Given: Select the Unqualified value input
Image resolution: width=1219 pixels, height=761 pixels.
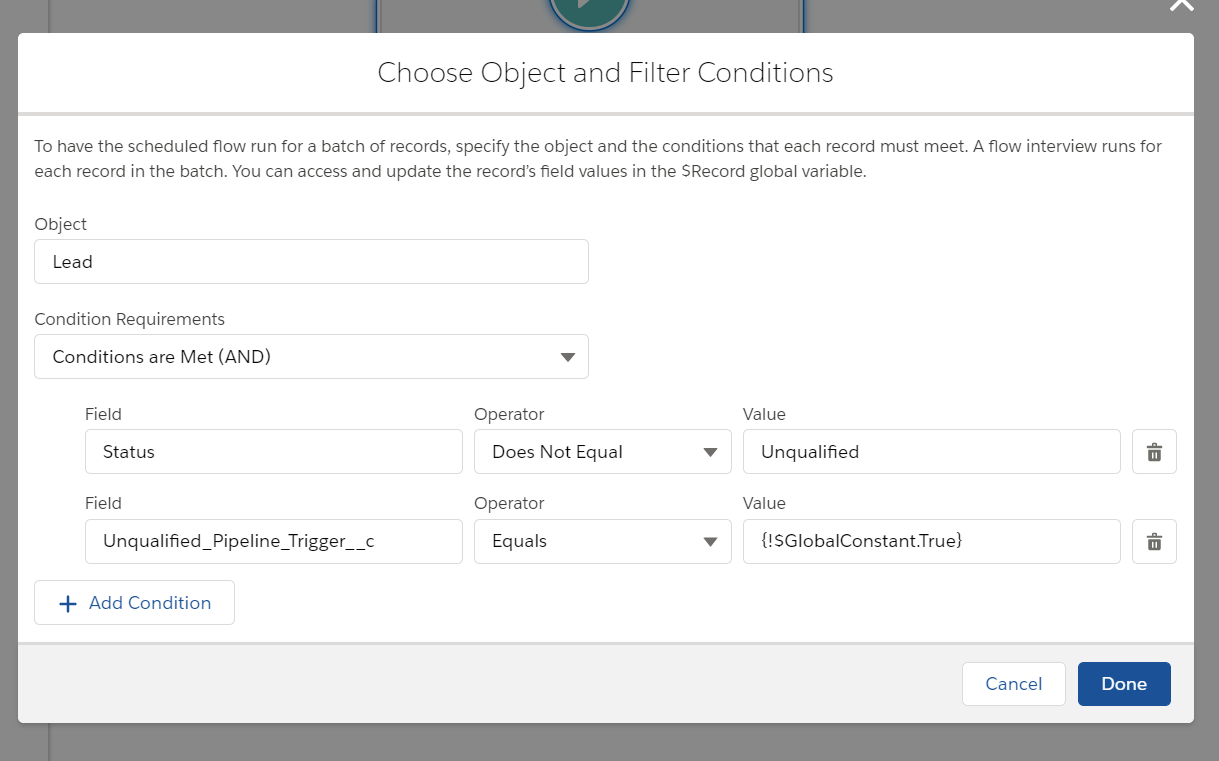Looking at the screenshot, I should pos(931,451).
